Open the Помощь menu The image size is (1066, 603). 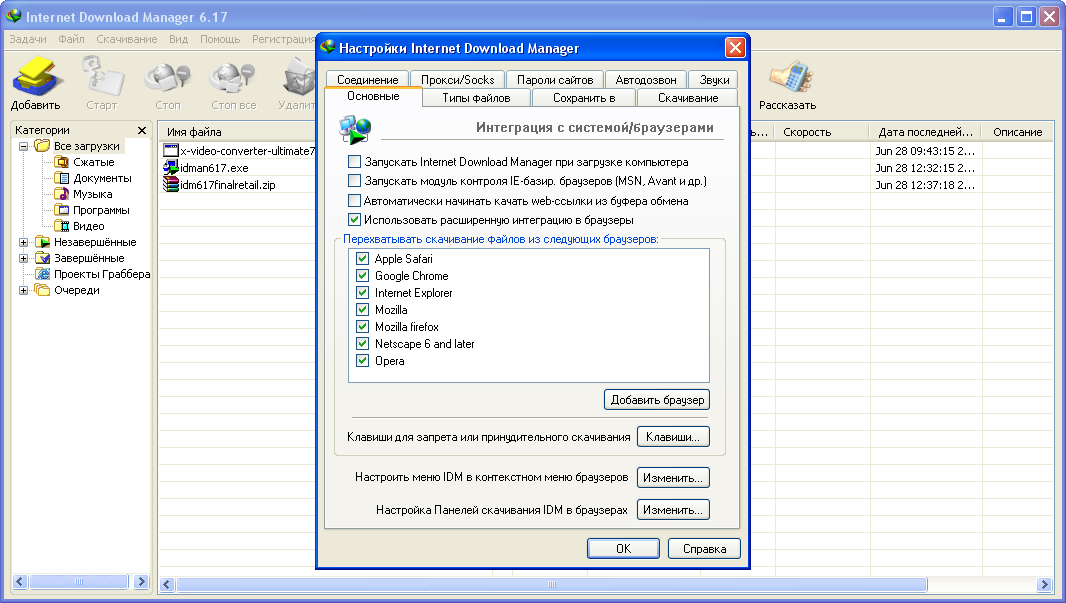[x=220, y=39]
